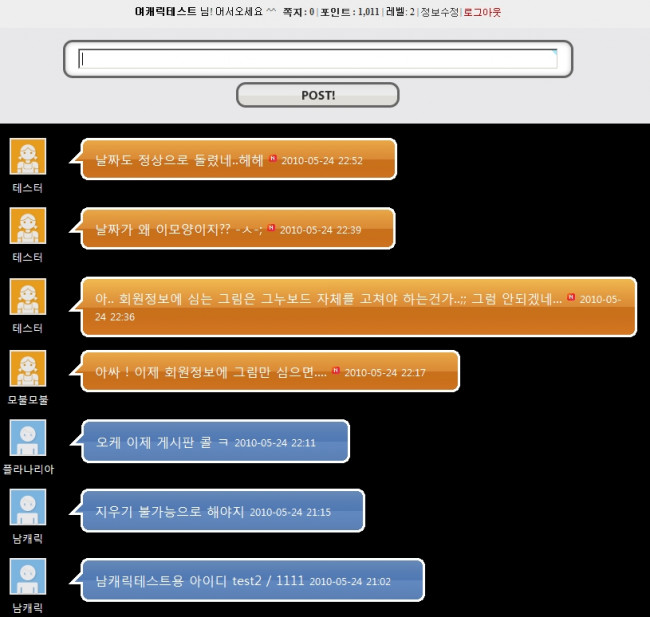Click the 여캐릭테스트 username
This screenshot has height=617, width=650.
[x=165, y=12]
